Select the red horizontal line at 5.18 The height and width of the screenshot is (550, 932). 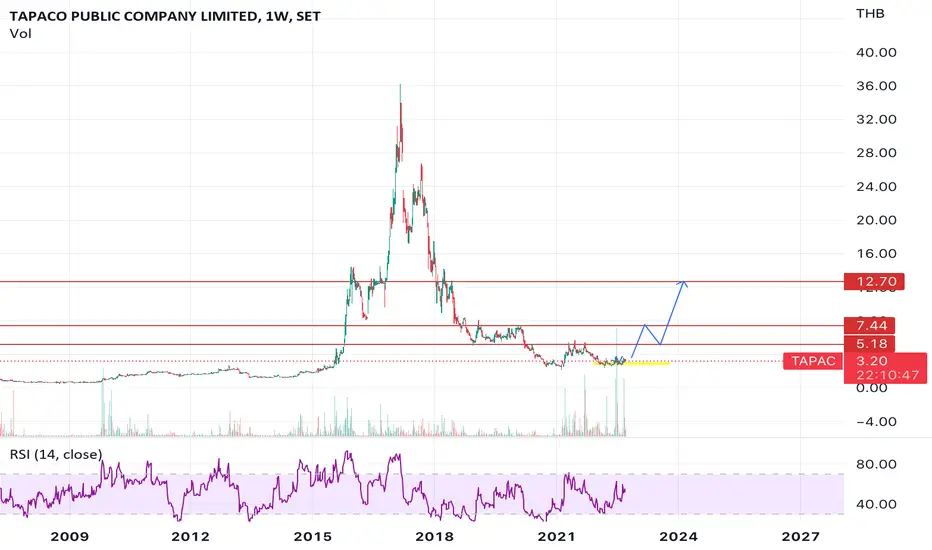(x=421, y=344)
